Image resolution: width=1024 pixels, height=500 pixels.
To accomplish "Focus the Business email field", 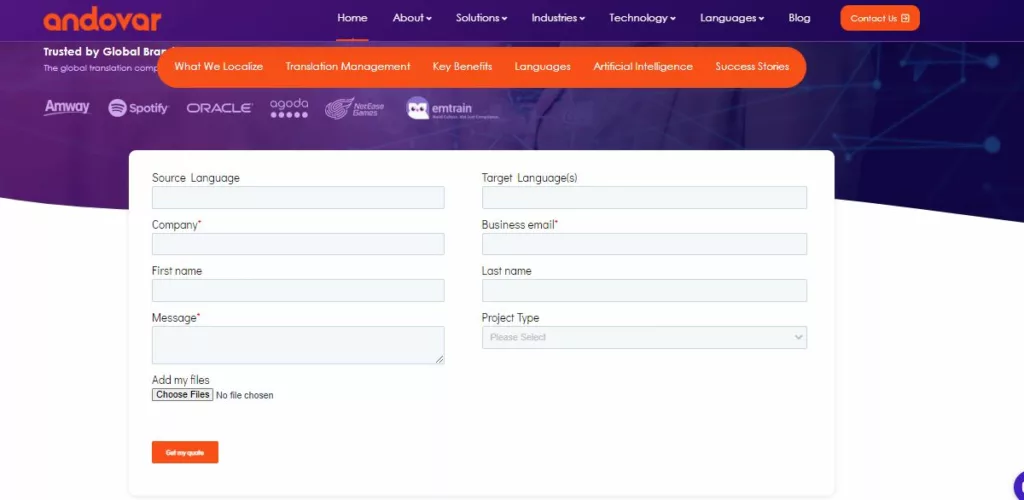I will click(x=645, y=244).
